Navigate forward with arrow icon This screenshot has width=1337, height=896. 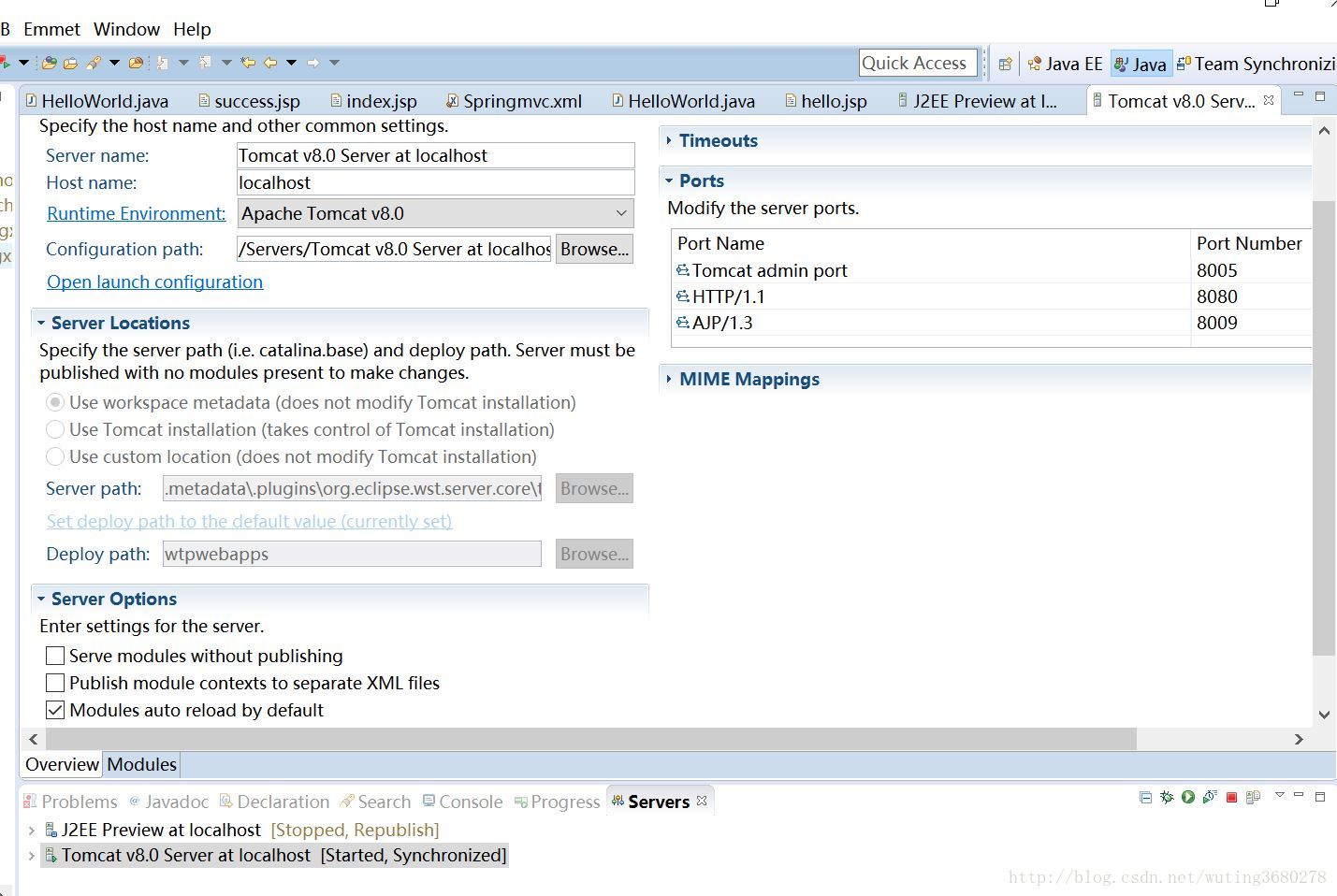click(x=313, y=63)
